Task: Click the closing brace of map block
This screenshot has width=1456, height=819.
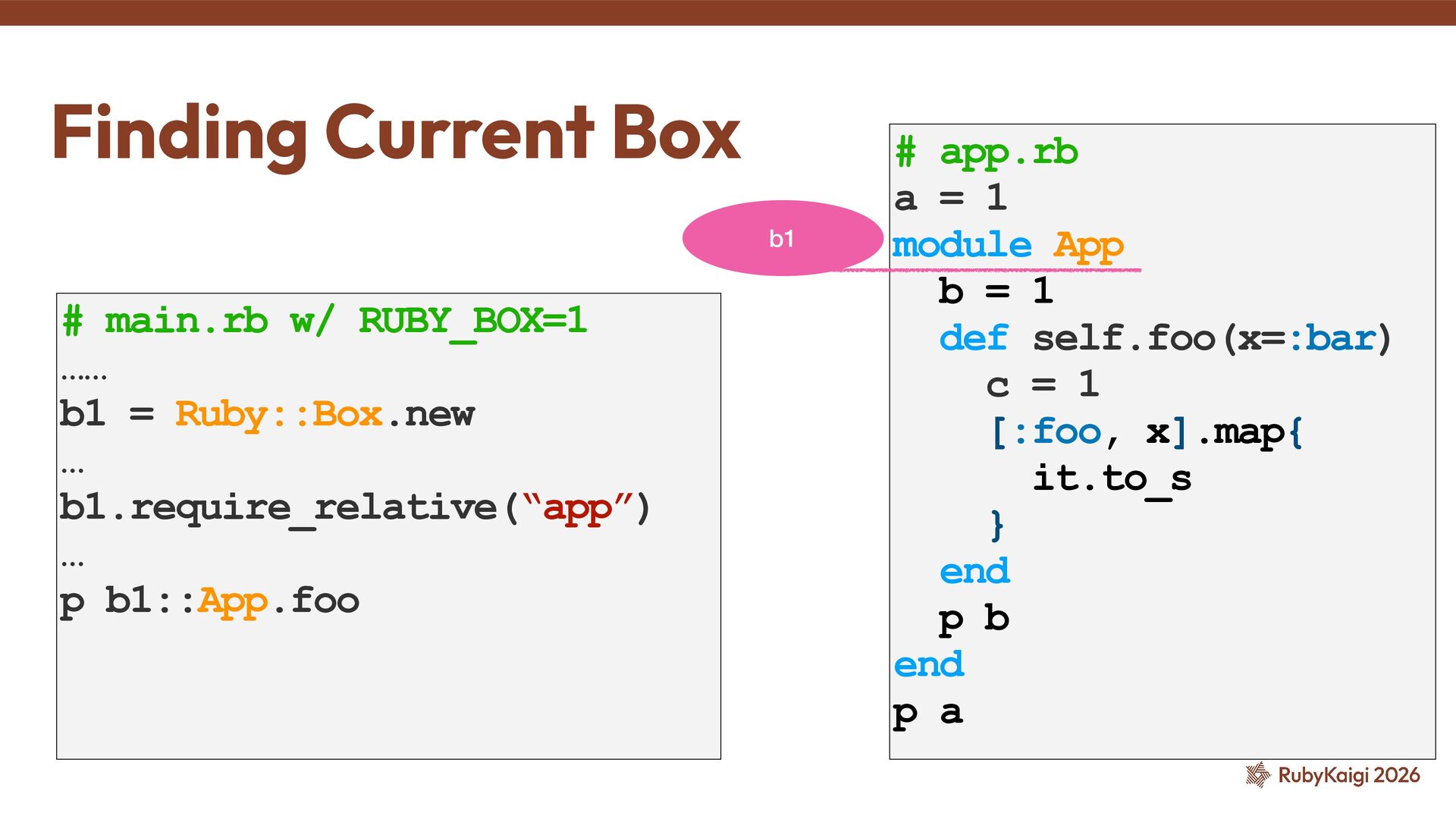Action: click(997, 525)
